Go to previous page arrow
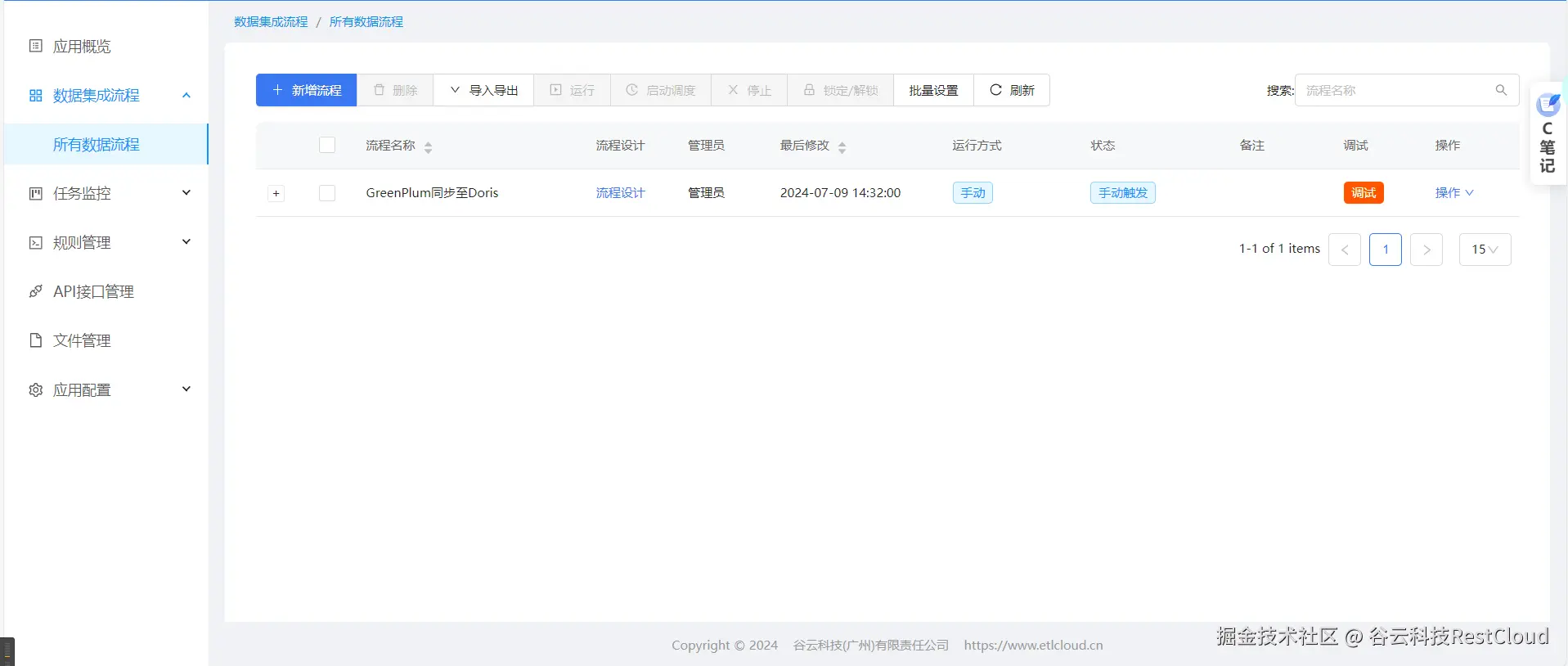Image resolution: width=1568 pixels, height=666 pixels. tap(1345, 250)
